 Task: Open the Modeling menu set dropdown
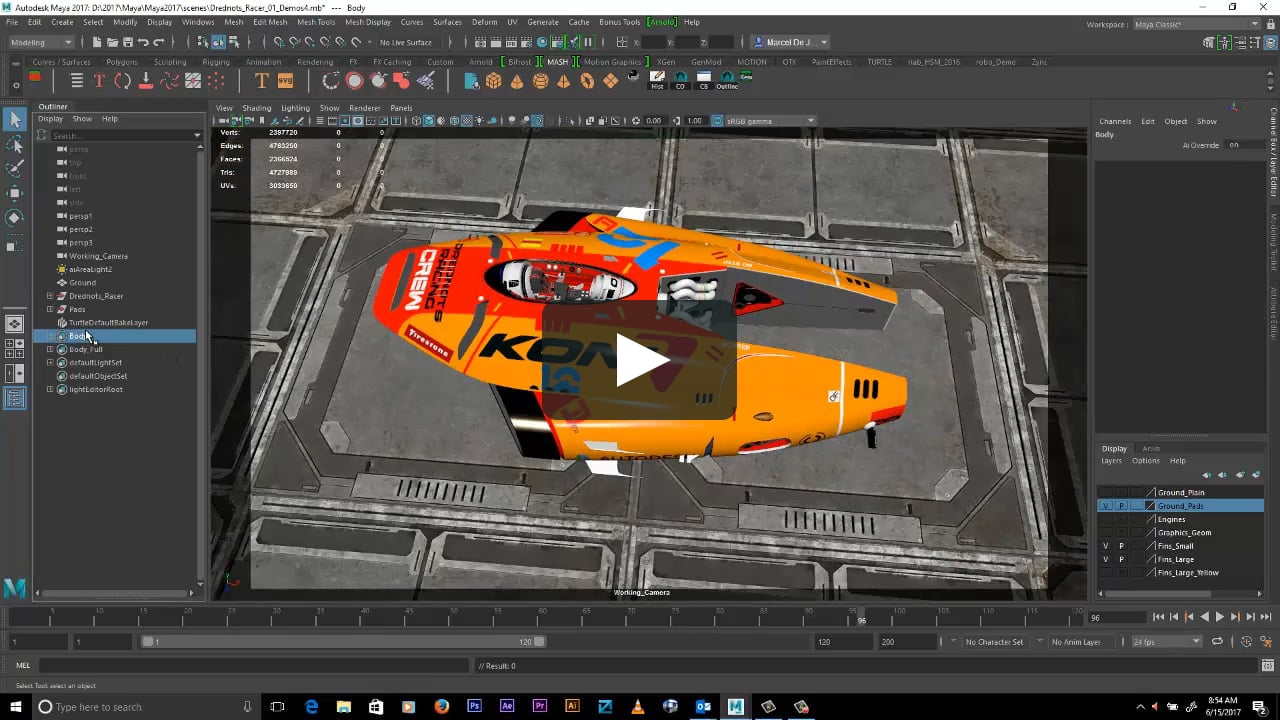pyautogui.click(x=40, y=42)
